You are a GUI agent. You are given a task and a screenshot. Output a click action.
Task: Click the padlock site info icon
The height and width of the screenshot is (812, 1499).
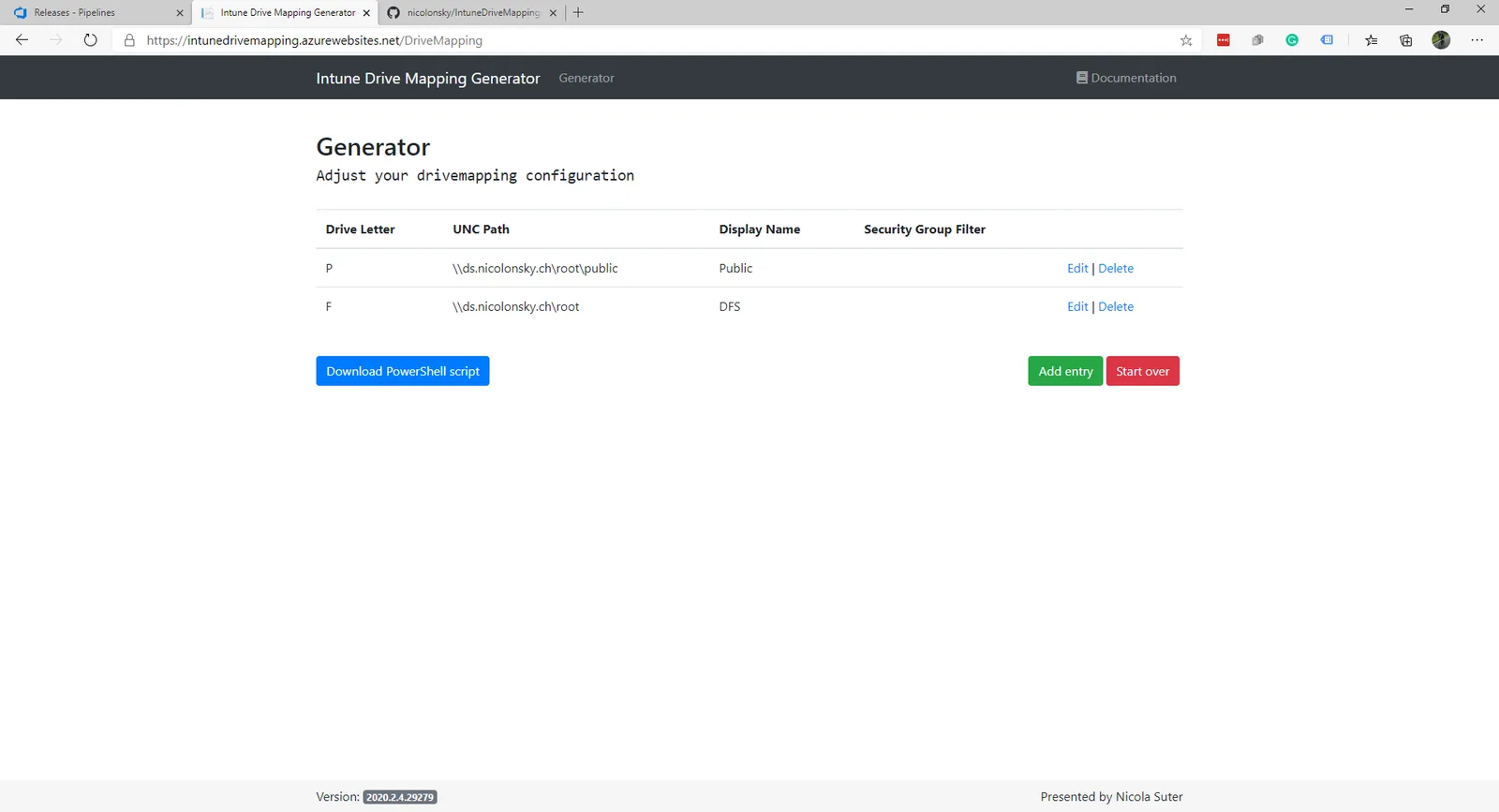(x=129, y=40)
